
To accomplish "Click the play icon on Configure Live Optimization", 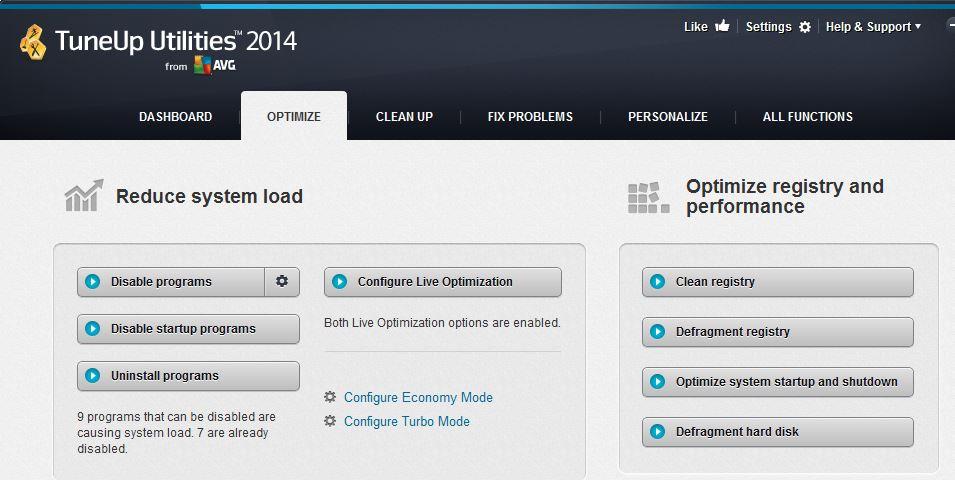I will pos(339,281).
